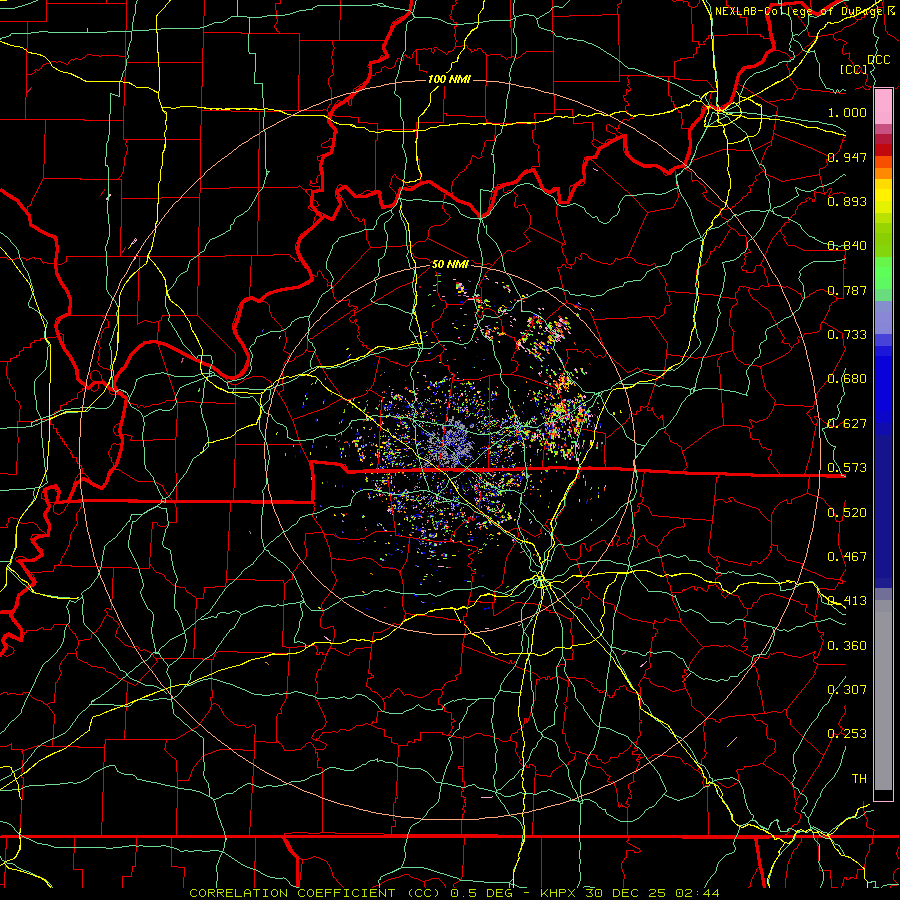
Task: Click the 100 NMI range ring label
Action: click(x=449, y=79)
